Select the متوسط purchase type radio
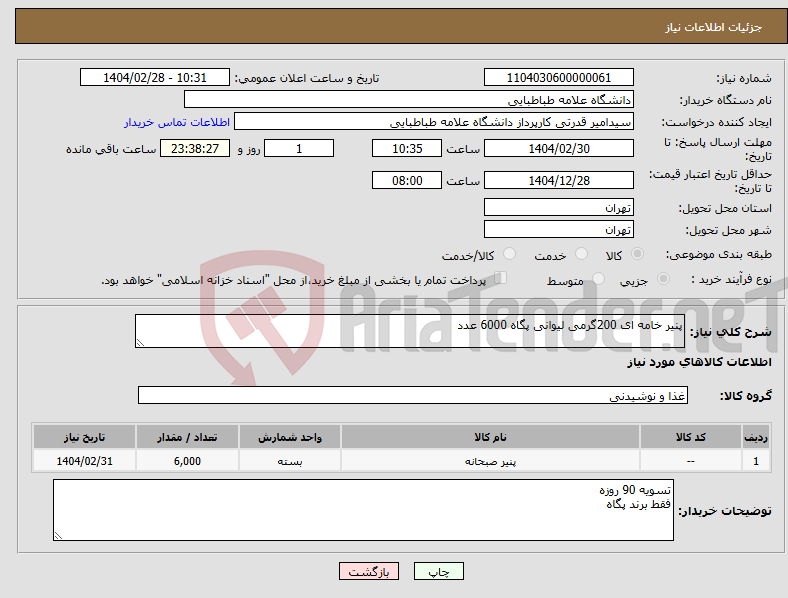Image resolution: width=788 pixels, height=598 pixels. point(598,278)
